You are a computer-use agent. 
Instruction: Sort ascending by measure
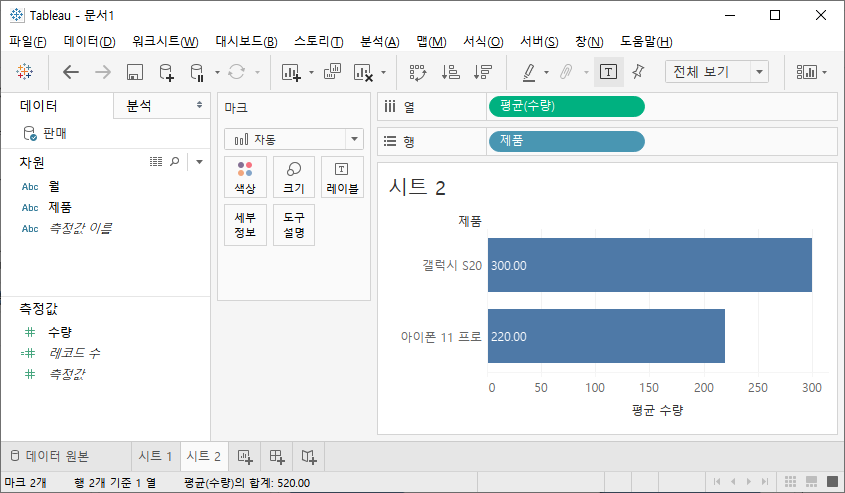(x=451, y=72)
